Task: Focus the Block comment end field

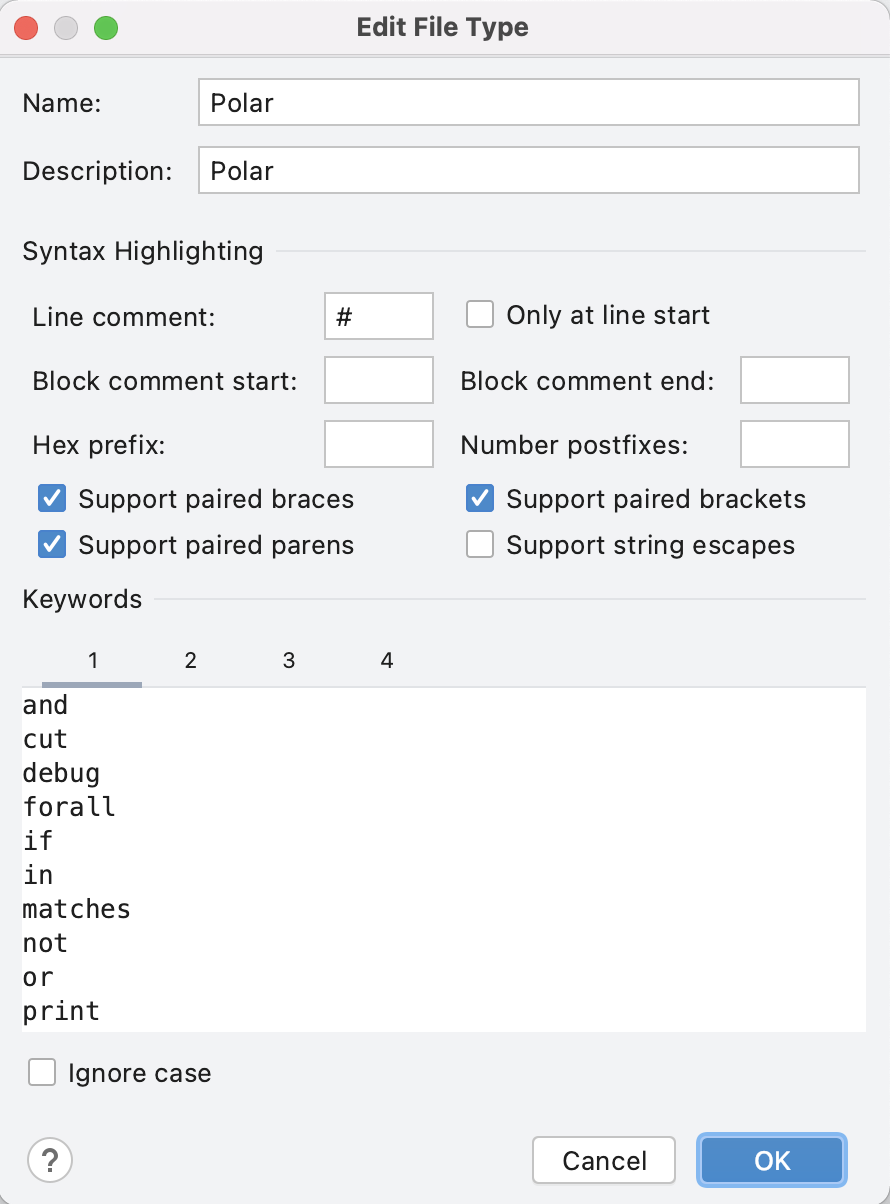Action: pyautogui.click(x=794, y=381)
